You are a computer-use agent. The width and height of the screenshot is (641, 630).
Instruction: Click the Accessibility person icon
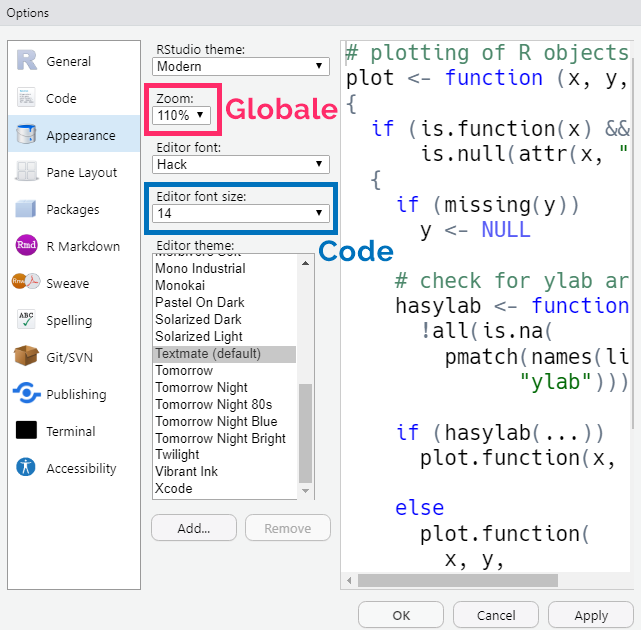pos(26,467)
